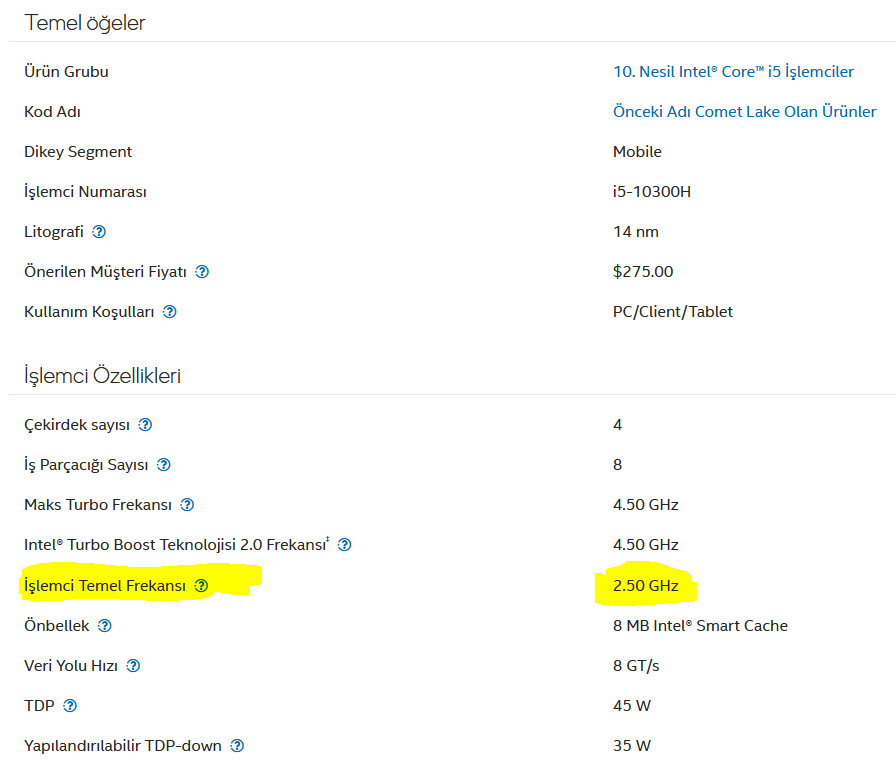896x781 pixels.
Task: Follow the Önceki Adı Comet Lake Olan Ürünler link
Action: [744, 112]
